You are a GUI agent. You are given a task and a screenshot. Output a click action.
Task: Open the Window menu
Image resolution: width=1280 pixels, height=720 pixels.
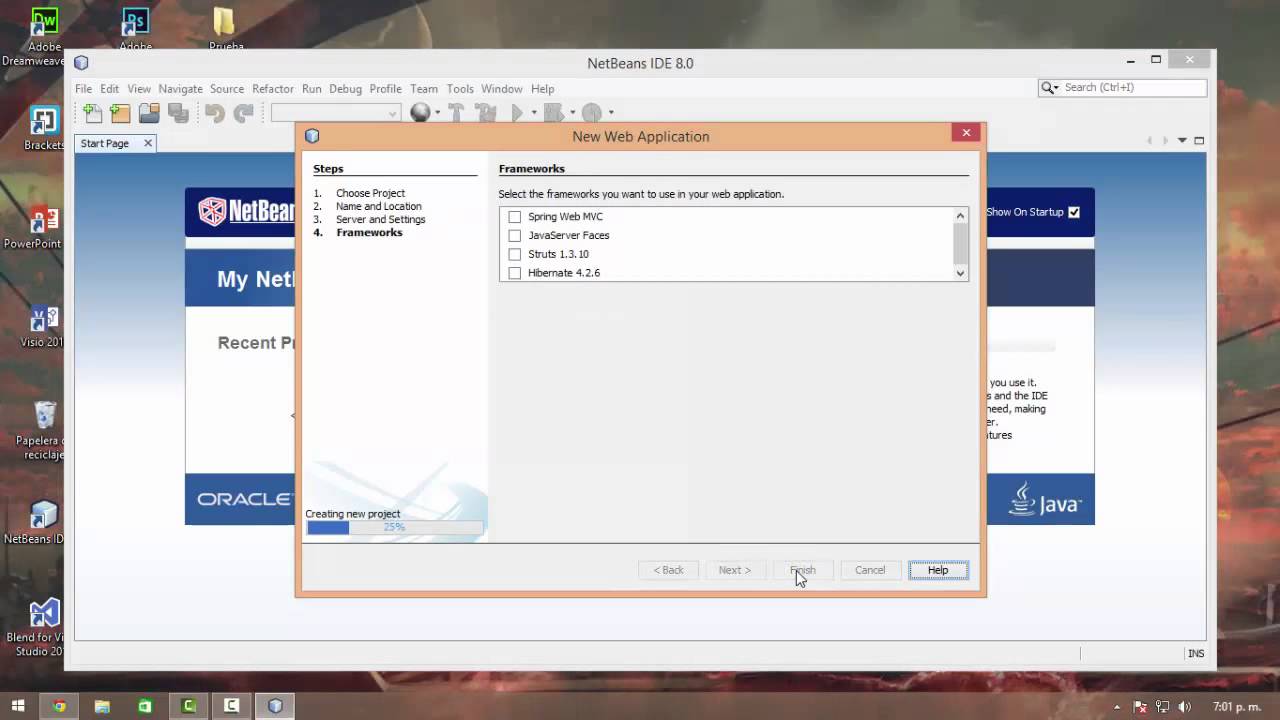point(502,89)
